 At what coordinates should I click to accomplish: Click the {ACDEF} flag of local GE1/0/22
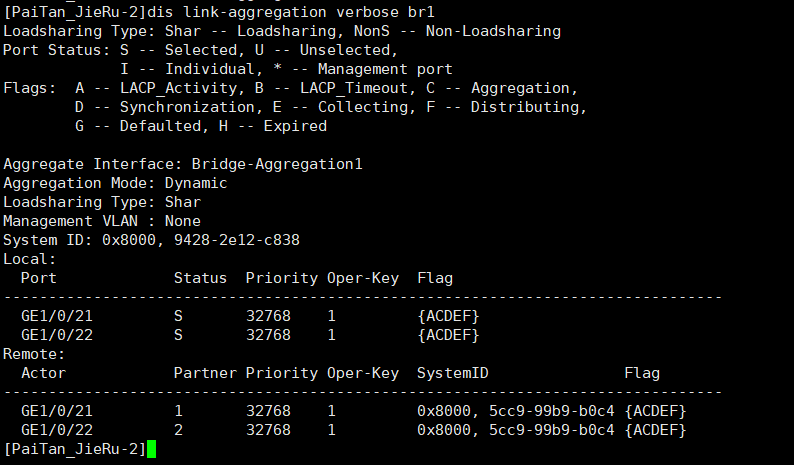click(x=448, y=334)
